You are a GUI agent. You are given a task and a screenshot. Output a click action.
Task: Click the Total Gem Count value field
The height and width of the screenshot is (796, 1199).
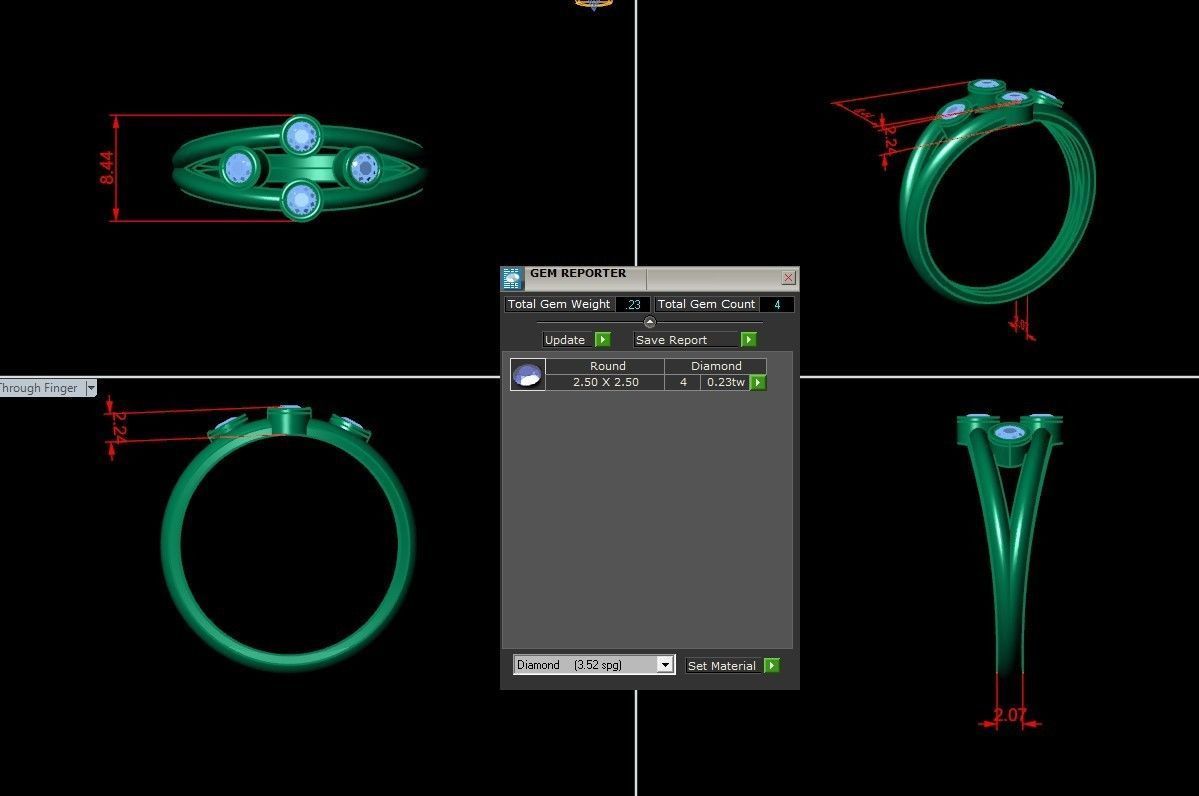coord(777,304)
